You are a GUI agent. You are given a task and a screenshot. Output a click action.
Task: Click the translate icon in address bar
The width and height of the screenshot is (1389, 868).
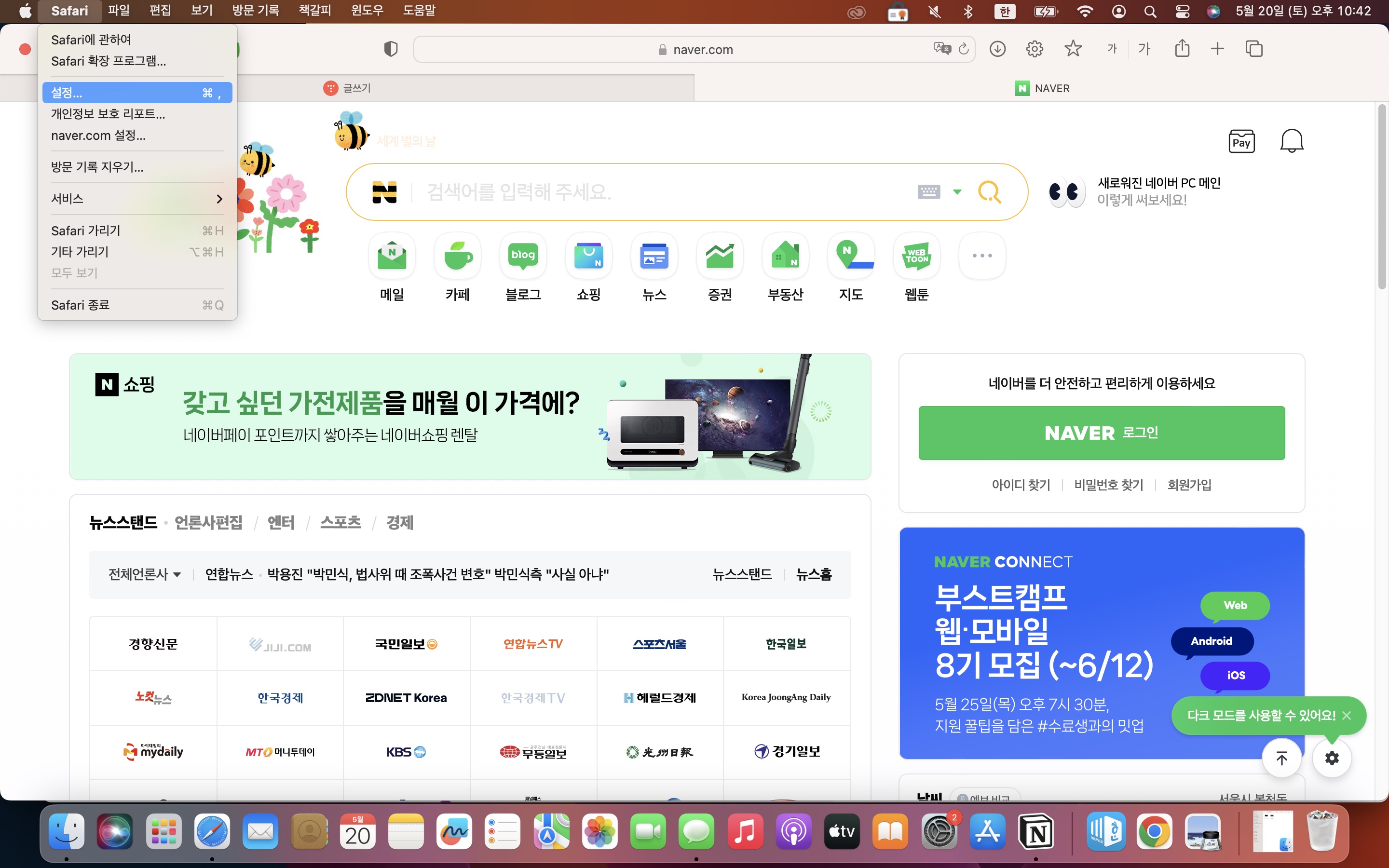pos(941,49)
